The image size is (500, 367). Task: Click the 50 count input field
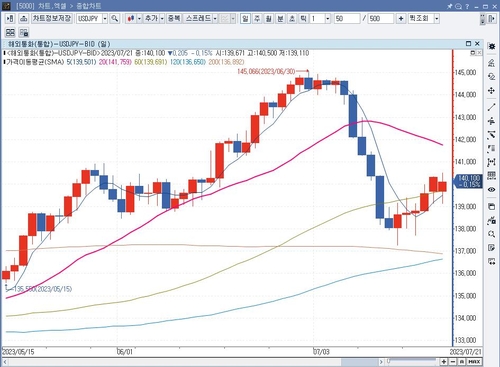point(347,18)
